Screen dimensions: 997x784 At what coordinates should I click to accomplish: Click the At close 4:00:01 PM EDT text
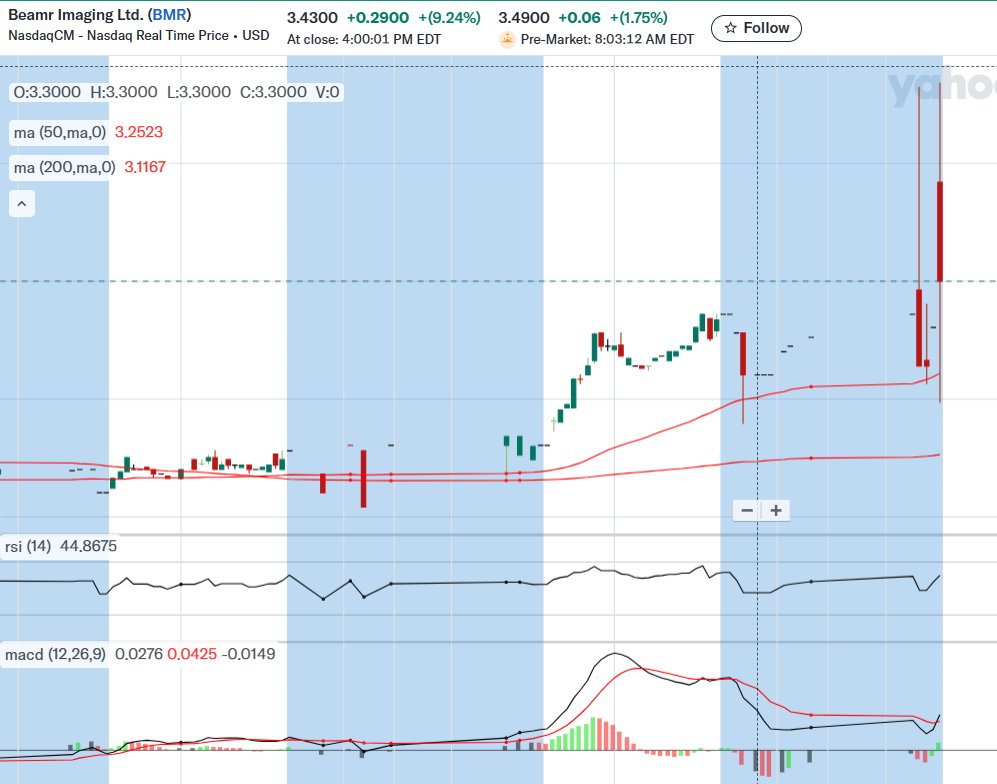click(364, 39)
